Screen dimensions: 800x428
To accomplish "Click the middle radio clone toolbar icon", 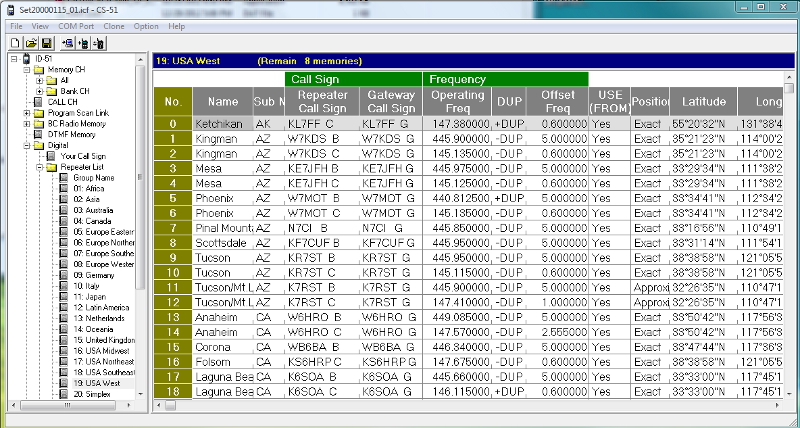I will (83, 43).
